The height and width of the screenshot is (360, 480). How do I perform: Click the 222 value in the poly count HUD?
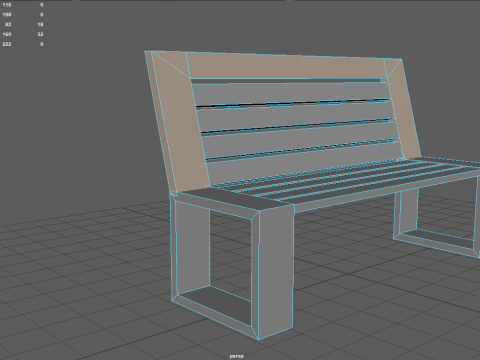tap(7, 44)
